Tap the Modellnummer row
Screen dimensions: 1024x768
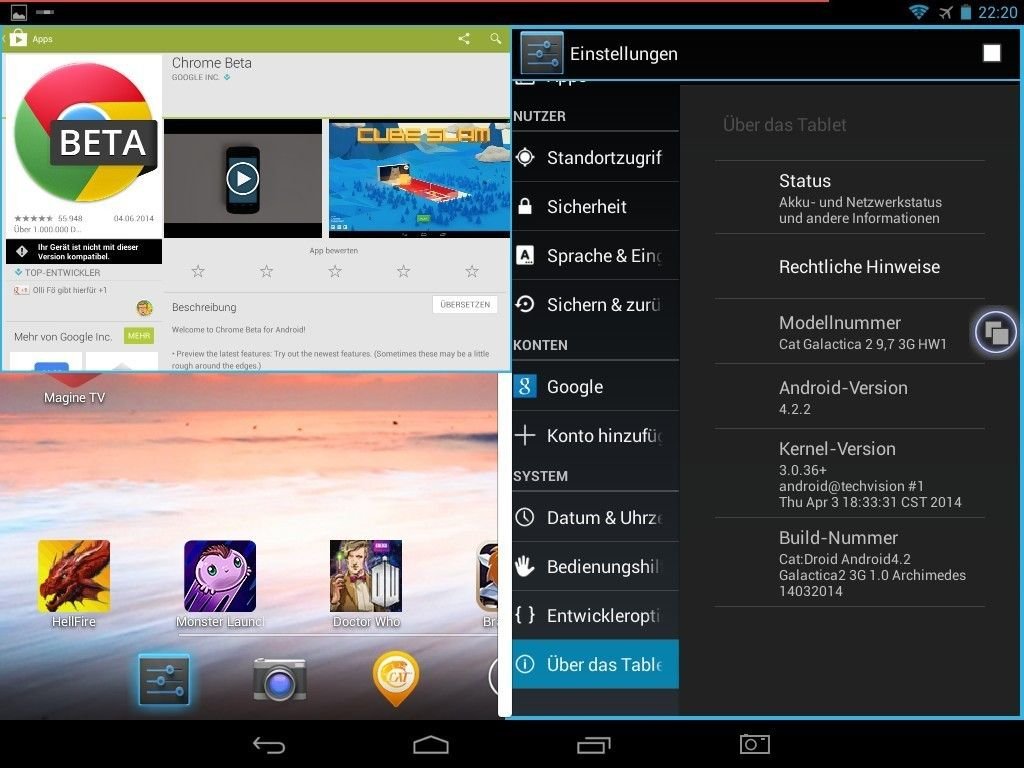850,332
